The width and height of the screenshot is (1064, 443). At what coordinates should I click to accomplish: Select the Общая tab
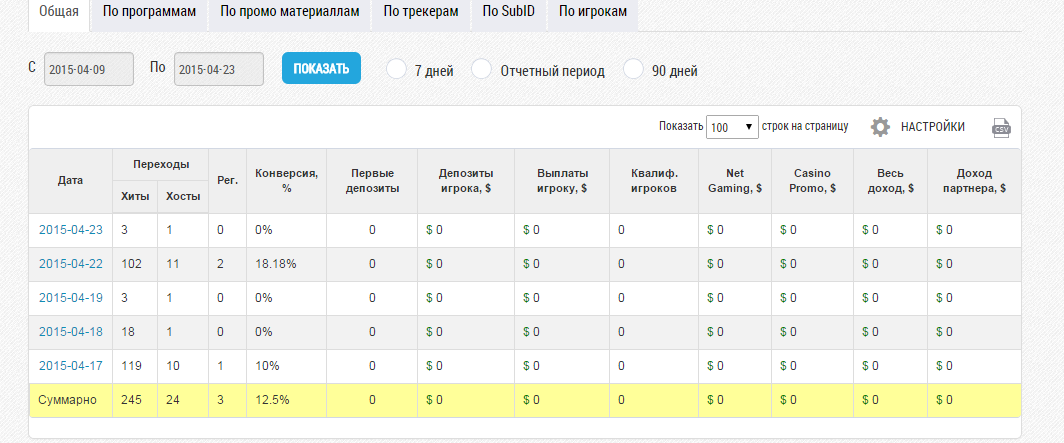point(59,12)
